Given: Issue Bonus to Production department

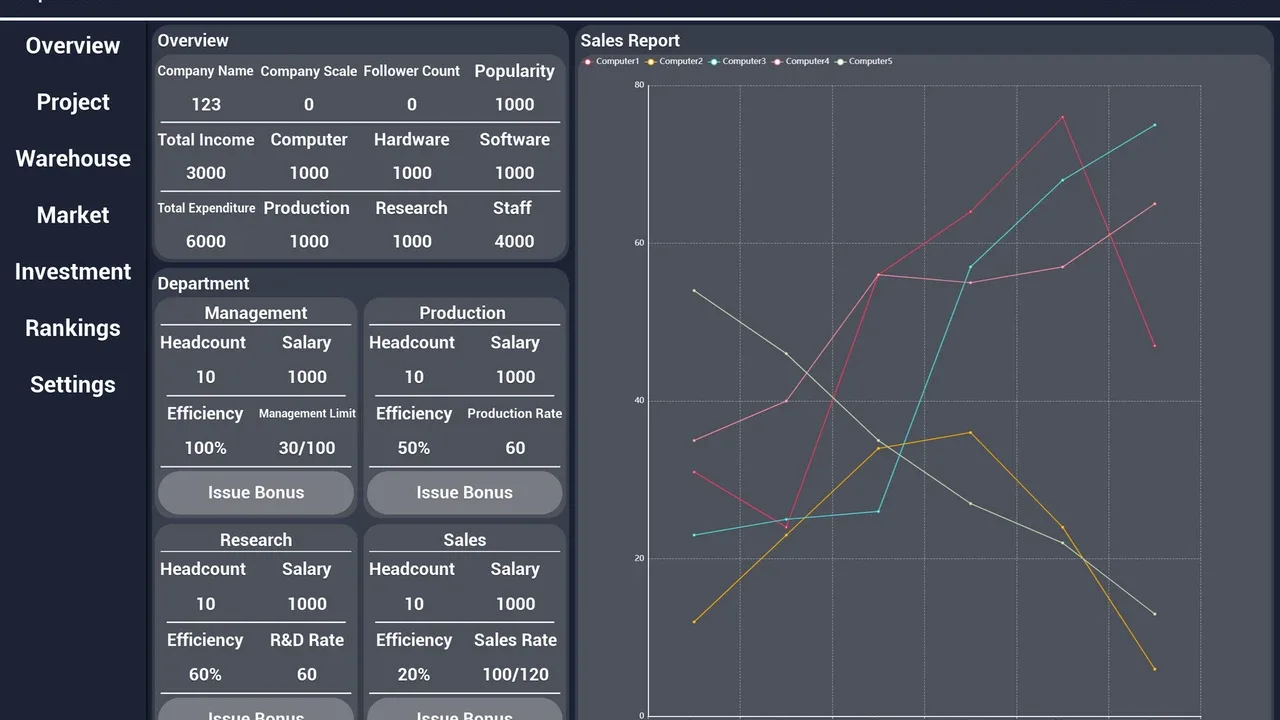Looking at the screenshot, I should pos(464,492).
